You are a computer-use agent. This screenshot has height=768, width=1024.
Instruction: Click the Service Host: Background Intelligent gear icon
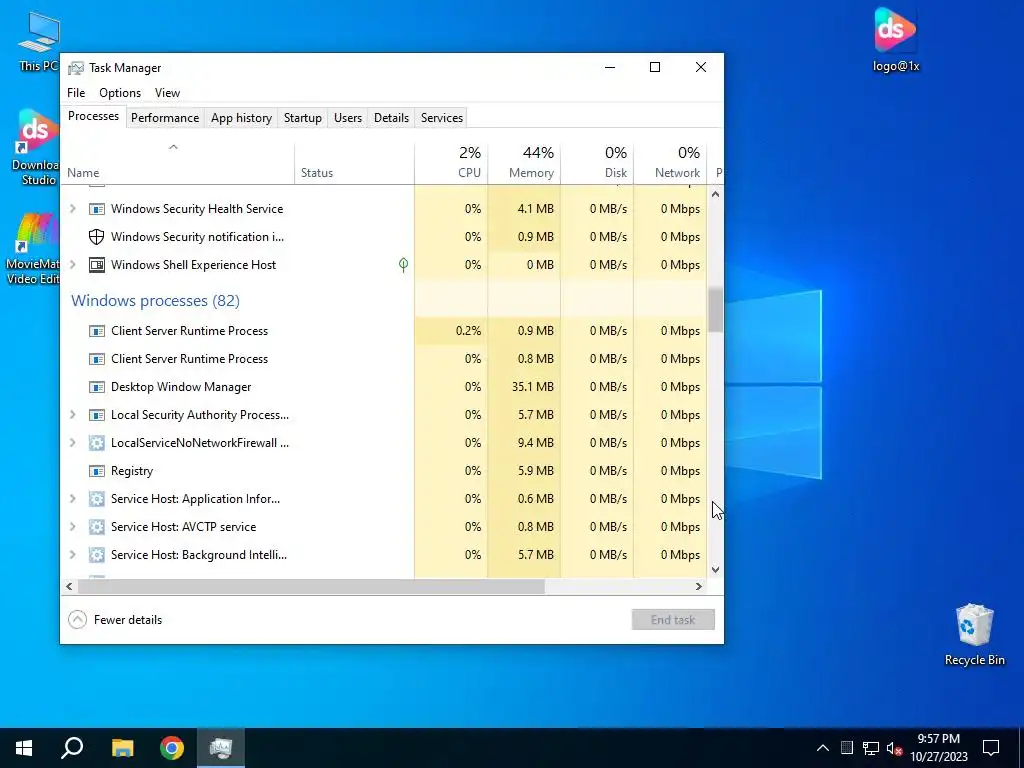[97, 555]
